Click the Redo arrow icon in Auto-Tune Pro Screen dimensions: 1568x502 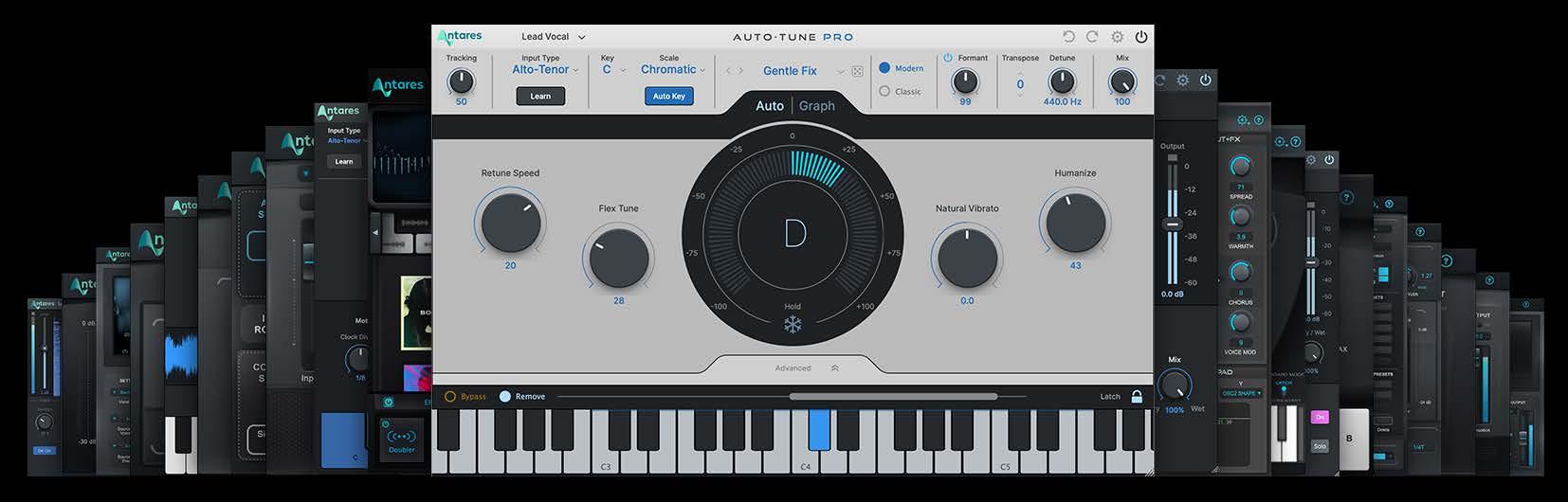tap(1092, 37)
